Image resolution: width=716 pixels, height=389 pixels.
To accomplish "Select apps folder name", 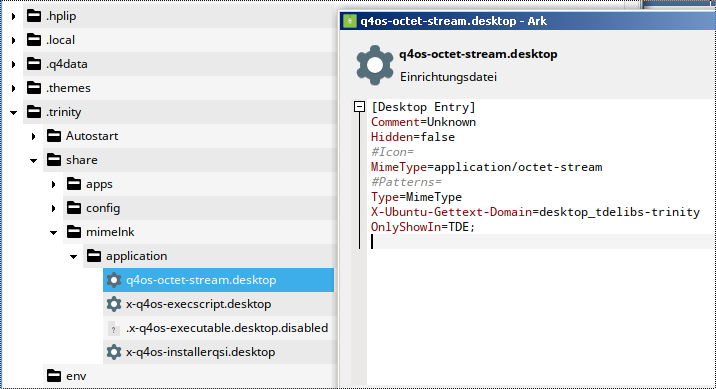I will tap(99, 184).
